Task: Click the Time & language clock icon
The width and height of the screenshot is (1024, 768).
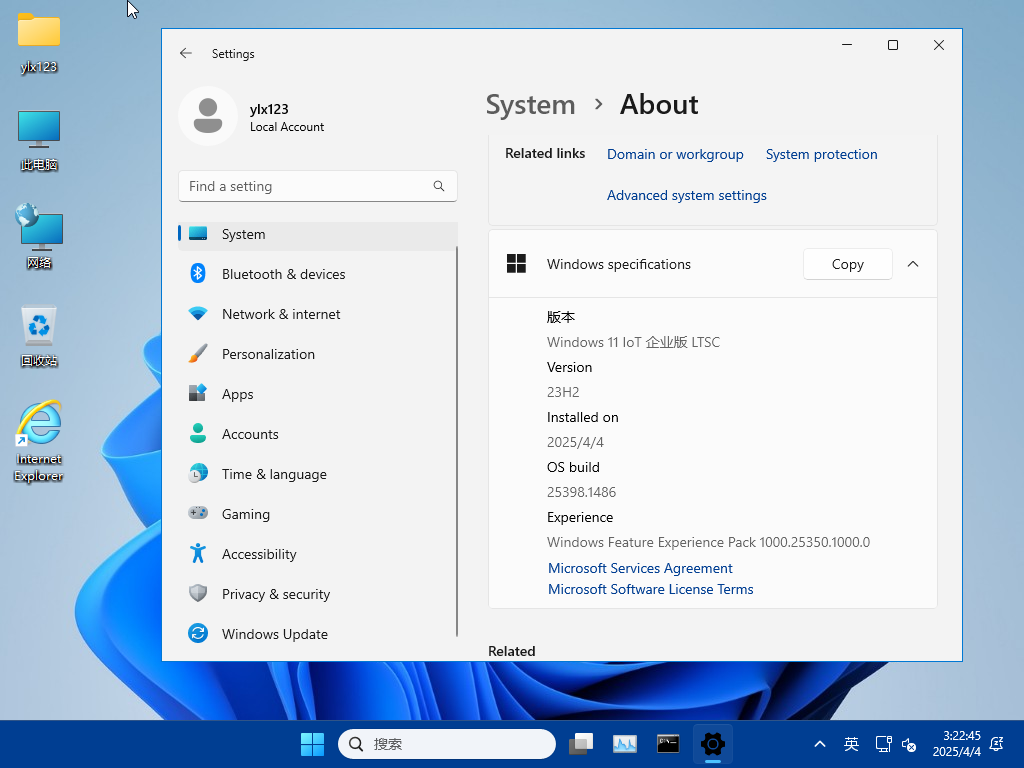Action: point(198,473)
